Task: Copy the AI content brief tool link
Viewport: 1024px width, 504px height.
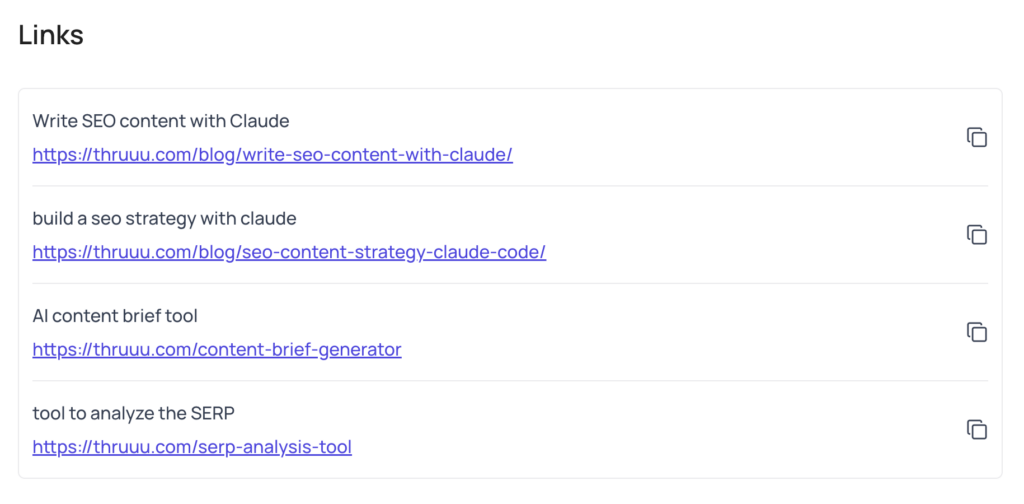Action: click(976, 332)
